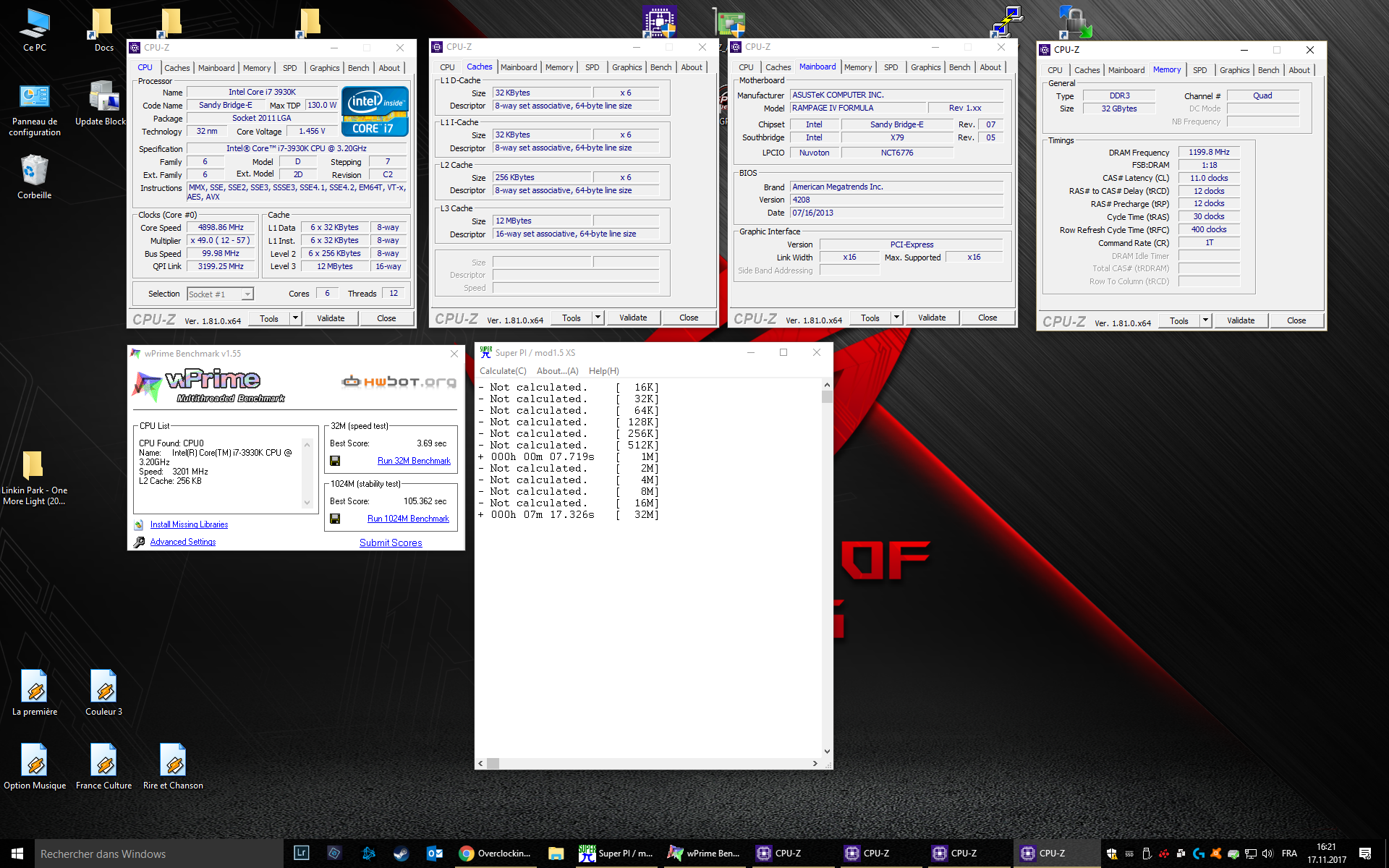Switch to the wPrime Benchmark taskbar button
Screen dimensions: 1389x868
(x=705, y=854)
